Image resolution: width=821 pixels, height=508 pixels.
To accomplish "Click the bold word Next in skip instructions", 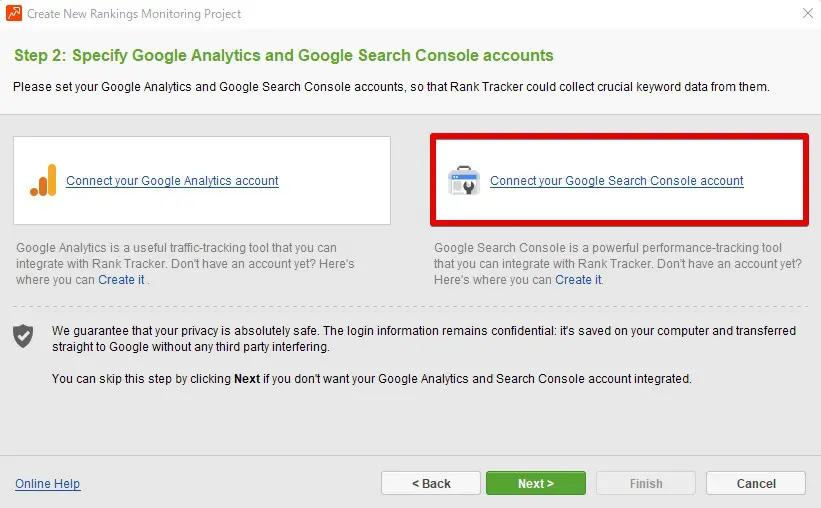I will coord(246,379).
